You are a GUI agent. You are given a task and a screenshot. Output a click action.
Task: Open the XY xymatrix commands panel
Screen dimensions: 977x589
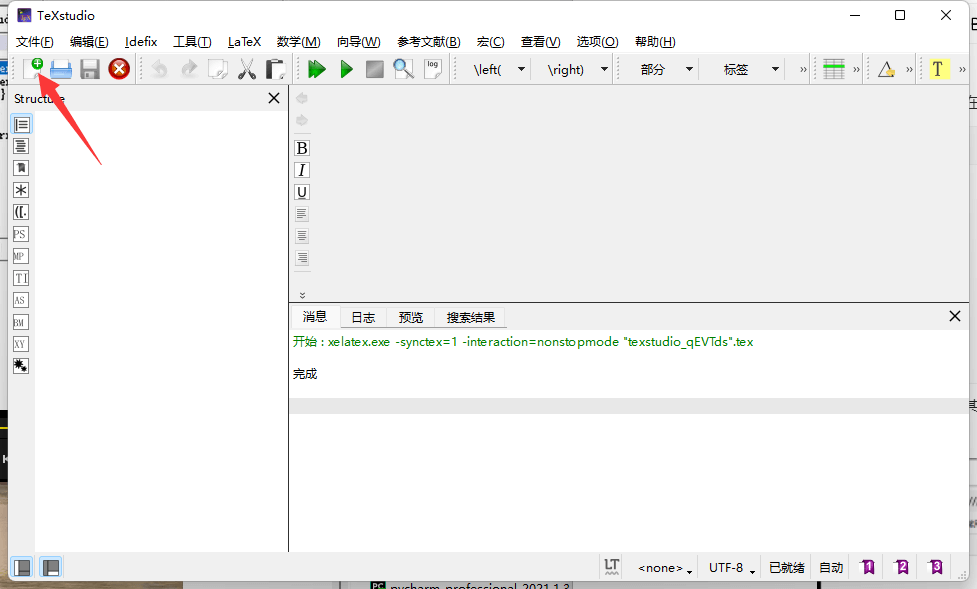[x=21, y=344]
